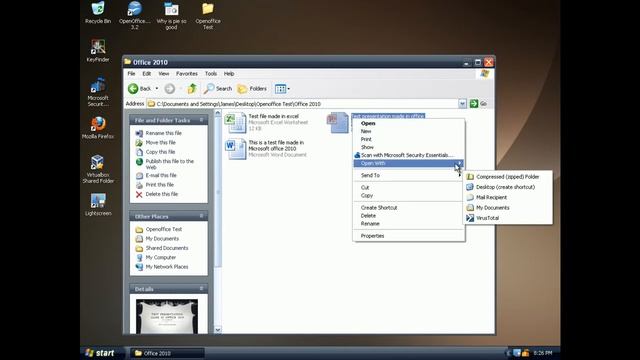The height and width of the screenshot is (360, 640).
Task: Go to Openoffice Test in Other Places
Action: 159,229
